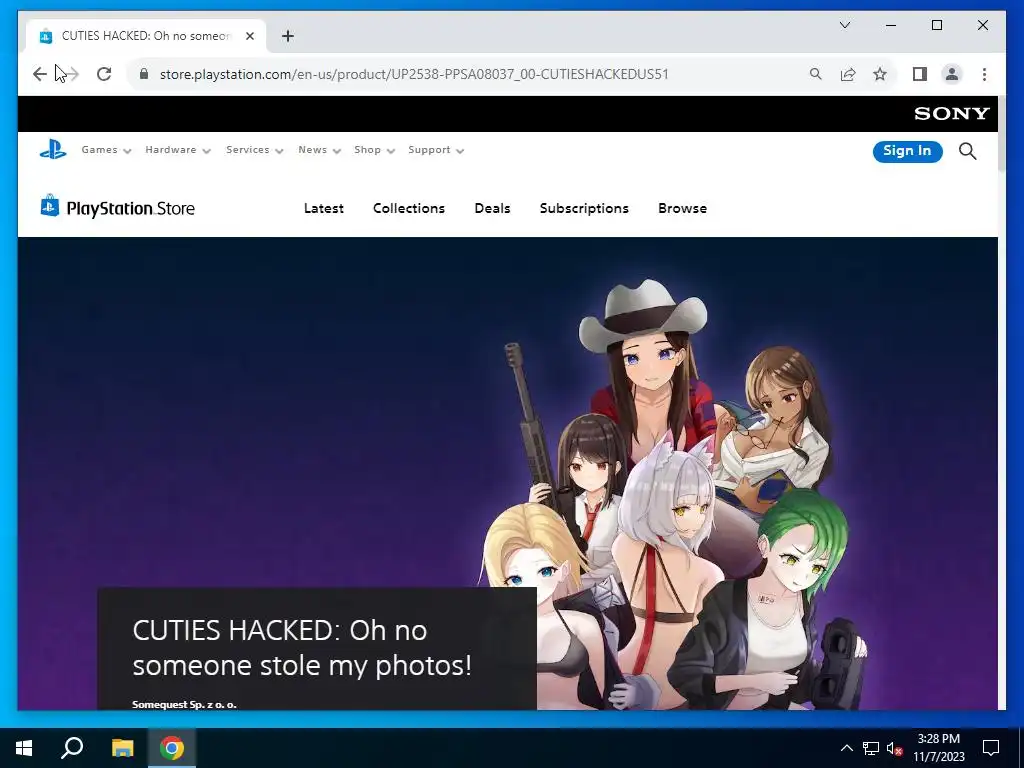Open the Windows Start menu
1024x768 pixels.
24,748
